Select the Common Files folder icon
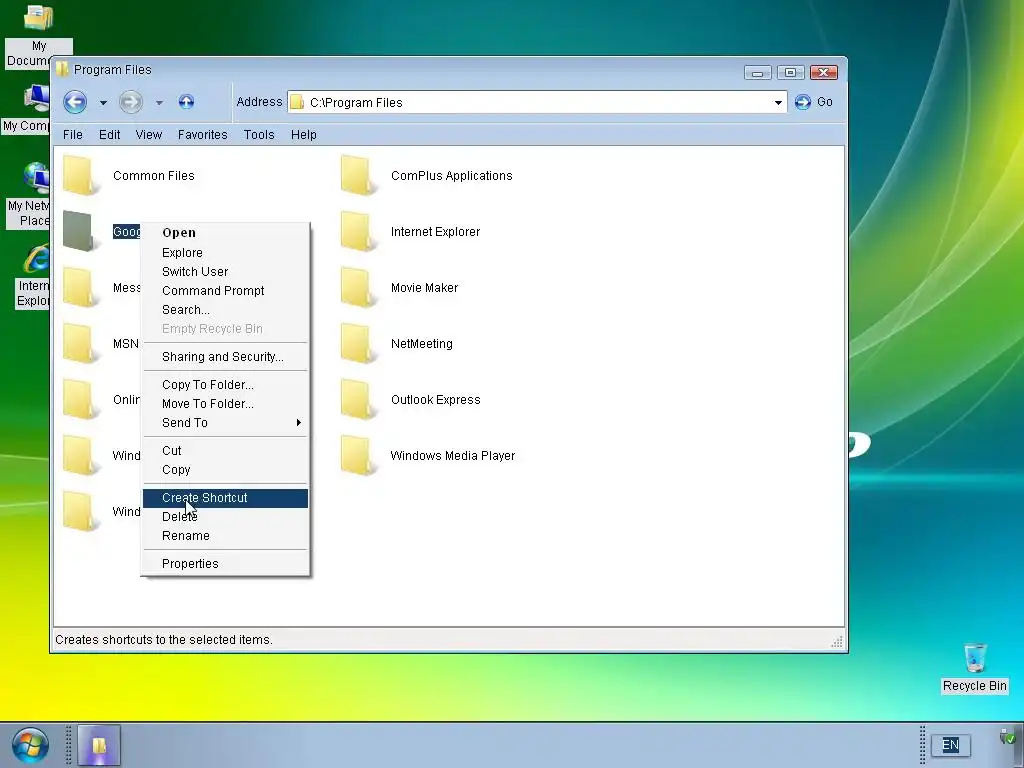 pyautogui.click(x=80, y=175)
